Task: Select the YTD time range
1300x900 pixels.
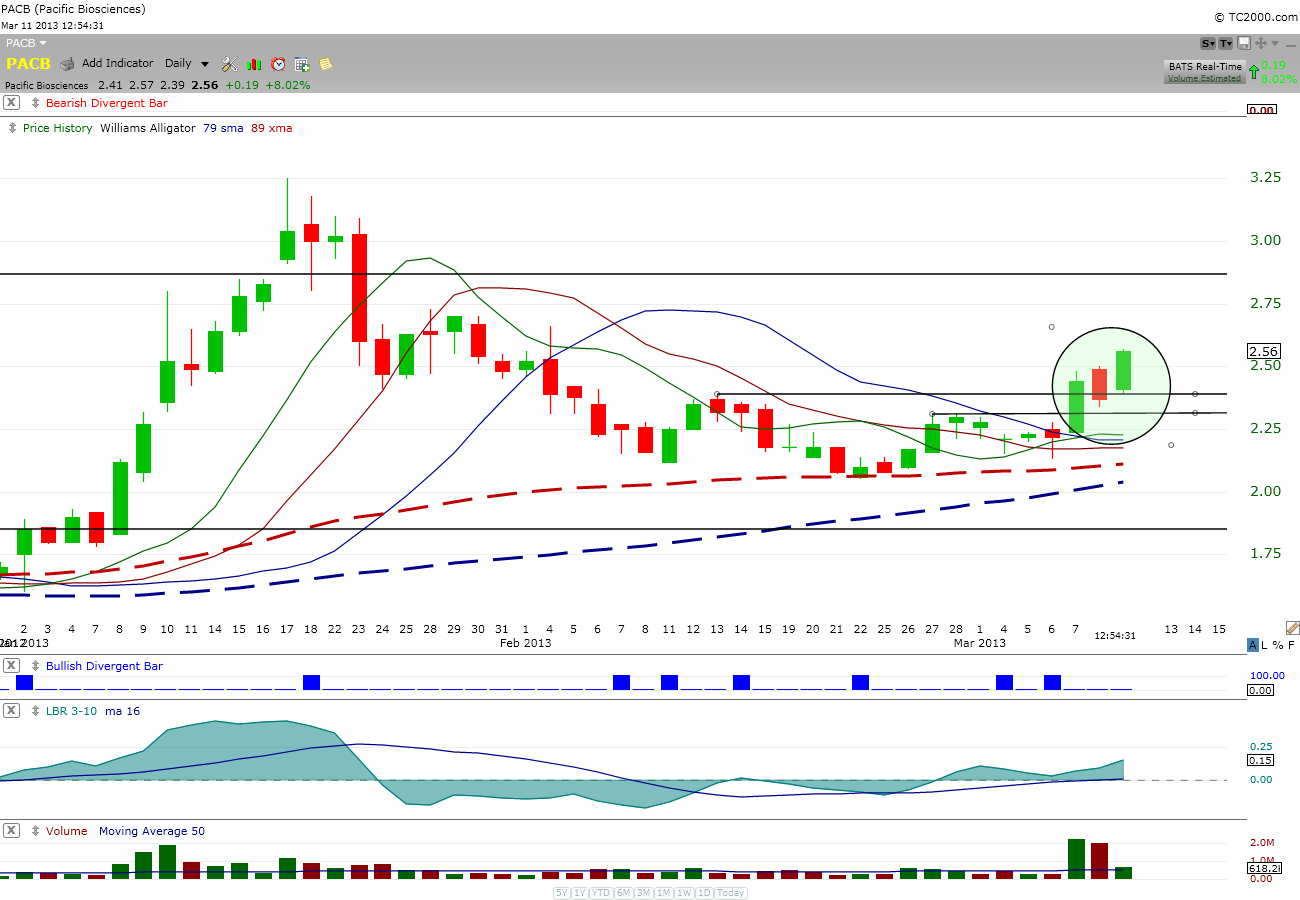Action: click(601, 893)
